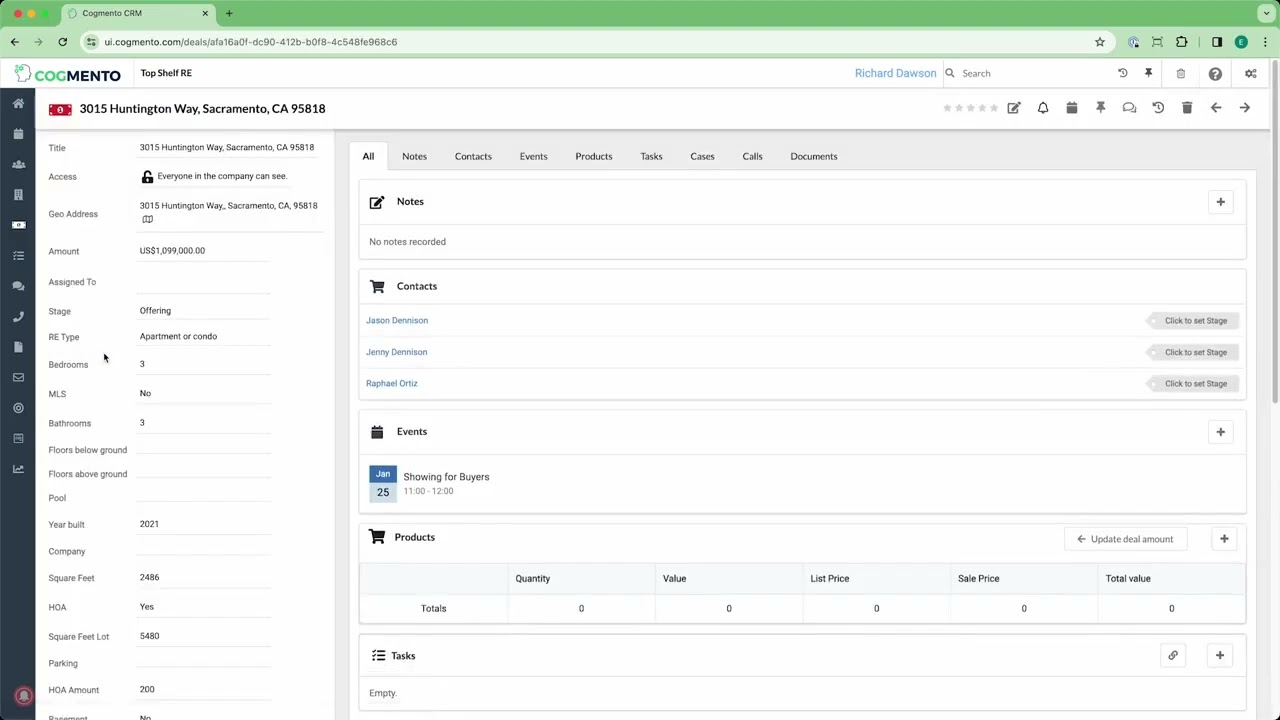Open the comments bubble icon in deal toolbar
1280x720 pixels.
coord(1129,108)
